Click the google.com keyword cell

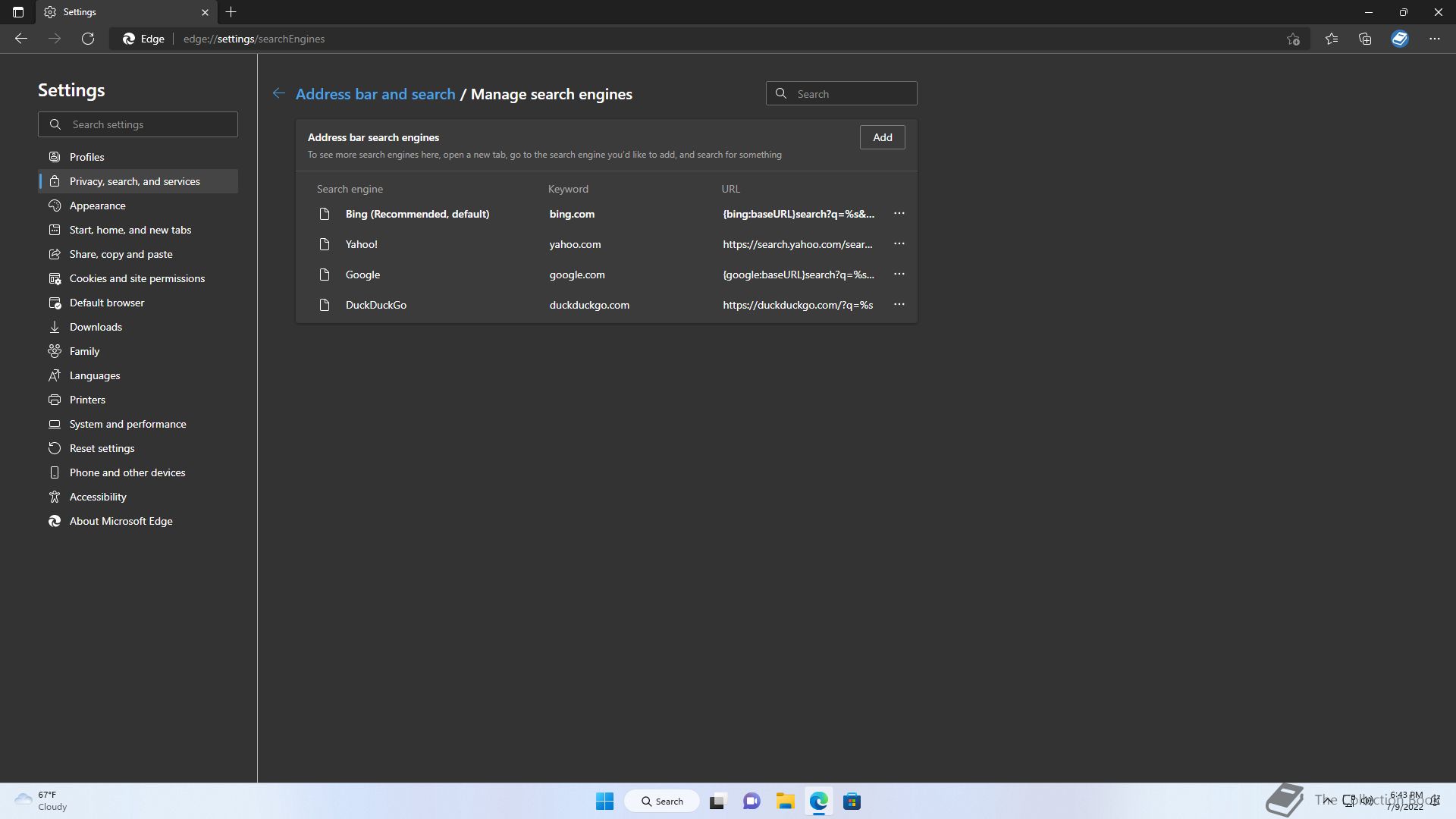577,275
